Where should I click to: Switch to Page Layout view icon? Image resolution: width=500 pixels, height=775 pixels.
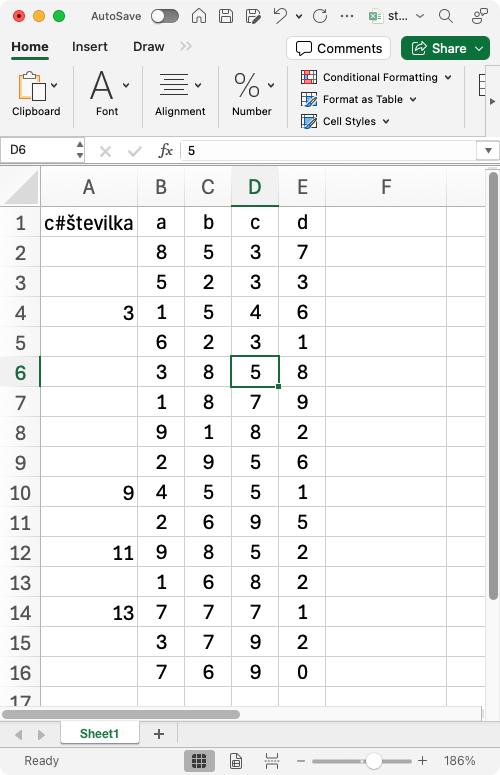pos(236,761)
